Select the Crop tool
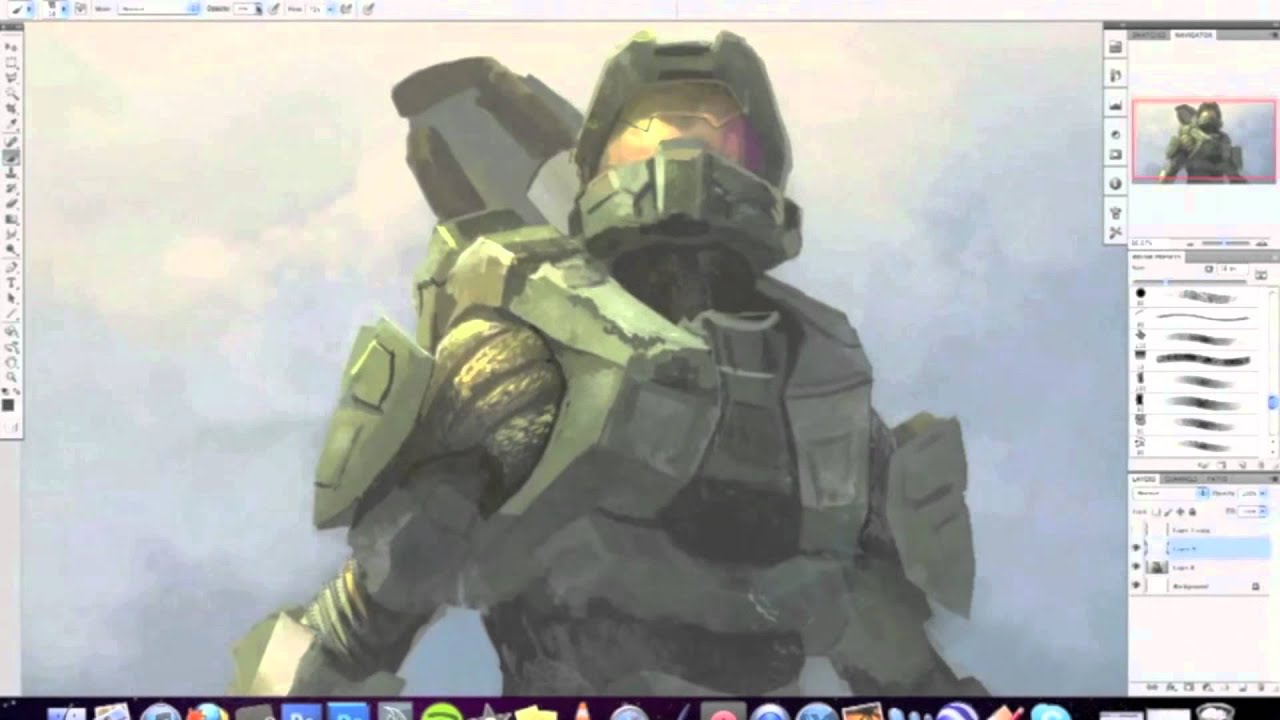The width and height of the screenshot is (1280, 720). pyautogui.click(x=12, y=107)
